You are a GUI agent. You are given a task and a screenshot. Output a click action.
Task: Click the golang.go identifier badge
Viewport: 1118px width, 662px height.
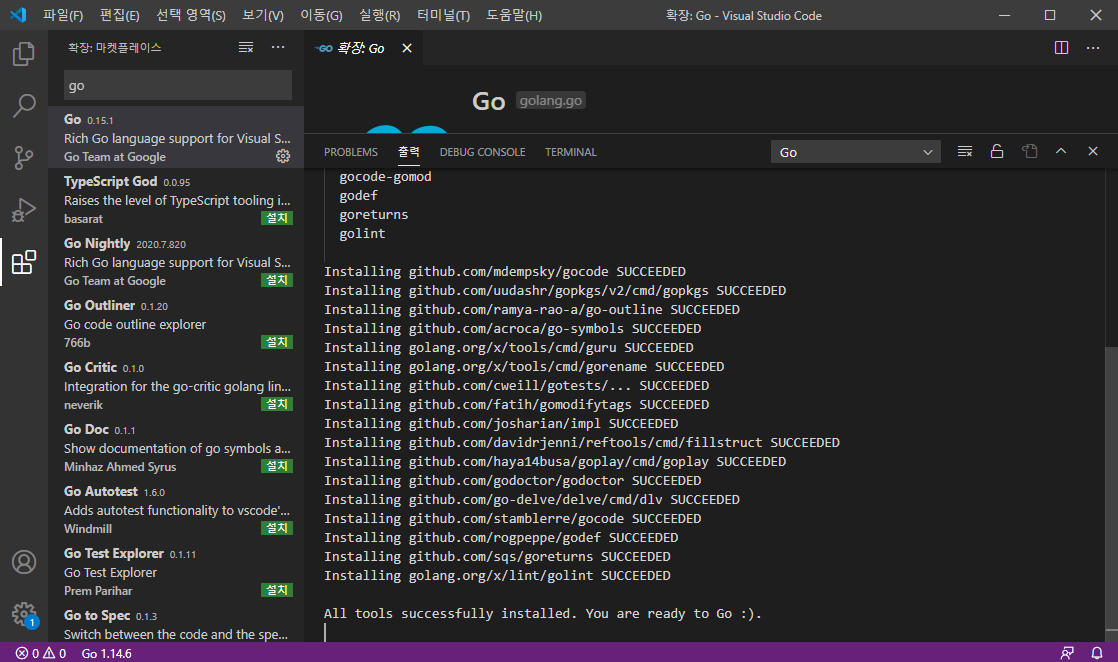tap(550, 101)
